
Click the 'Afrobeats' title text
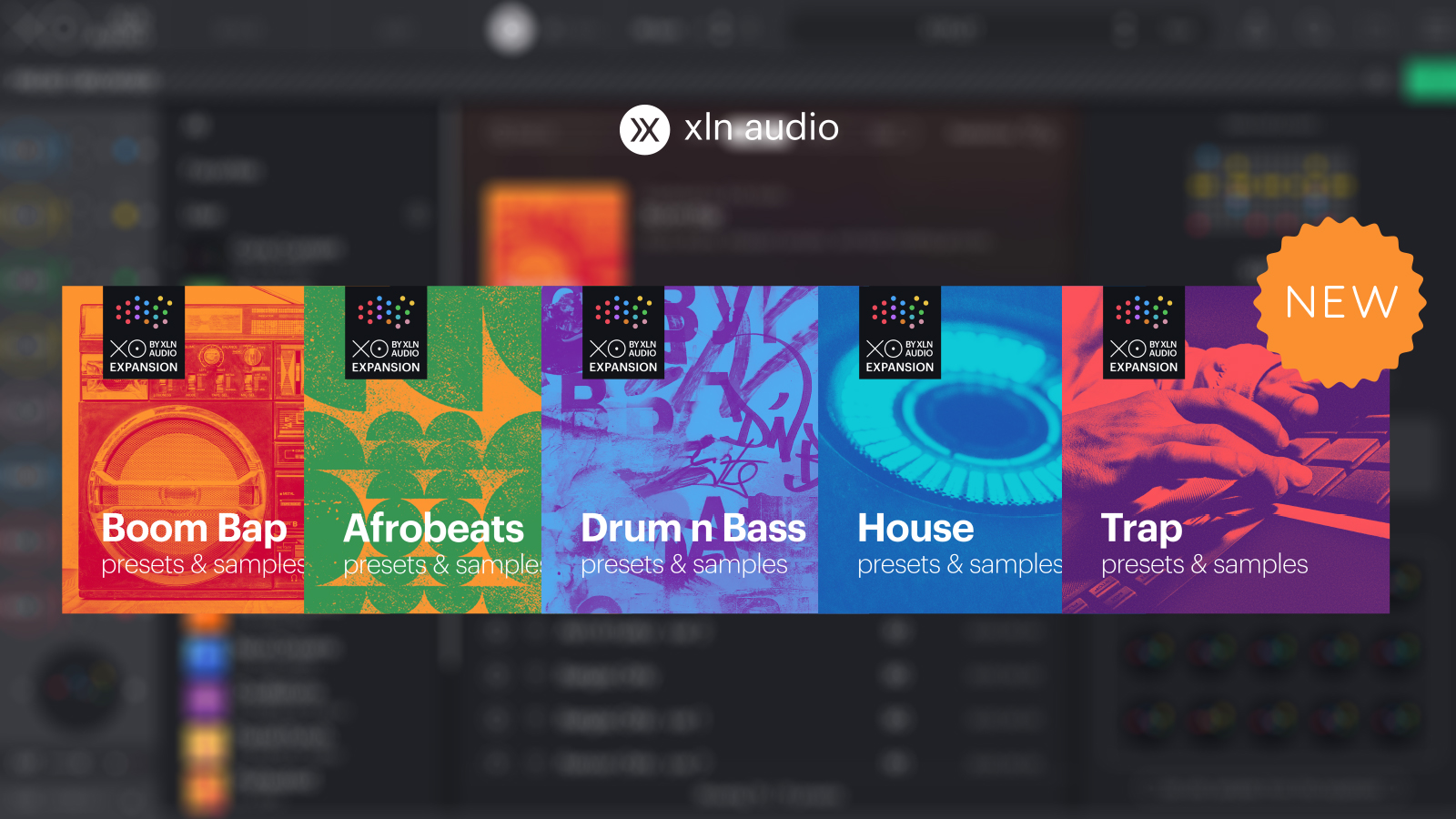tap(433, 529)
